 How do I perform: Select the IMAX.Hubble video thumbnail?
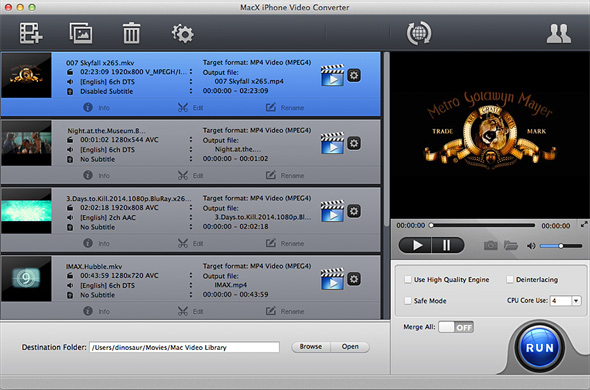26,279
